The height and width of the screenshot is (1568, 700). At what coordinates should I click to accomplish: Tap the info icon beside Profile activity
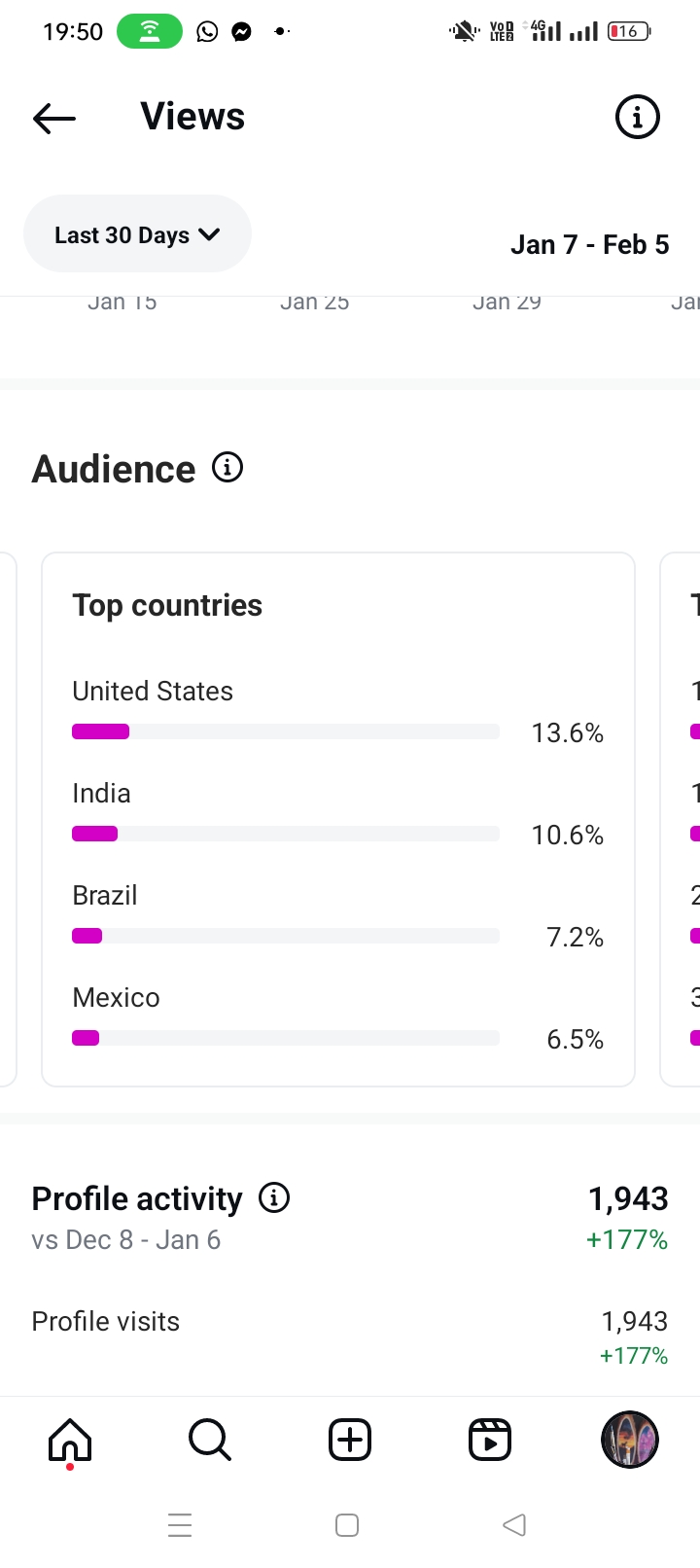point(274,1197)
